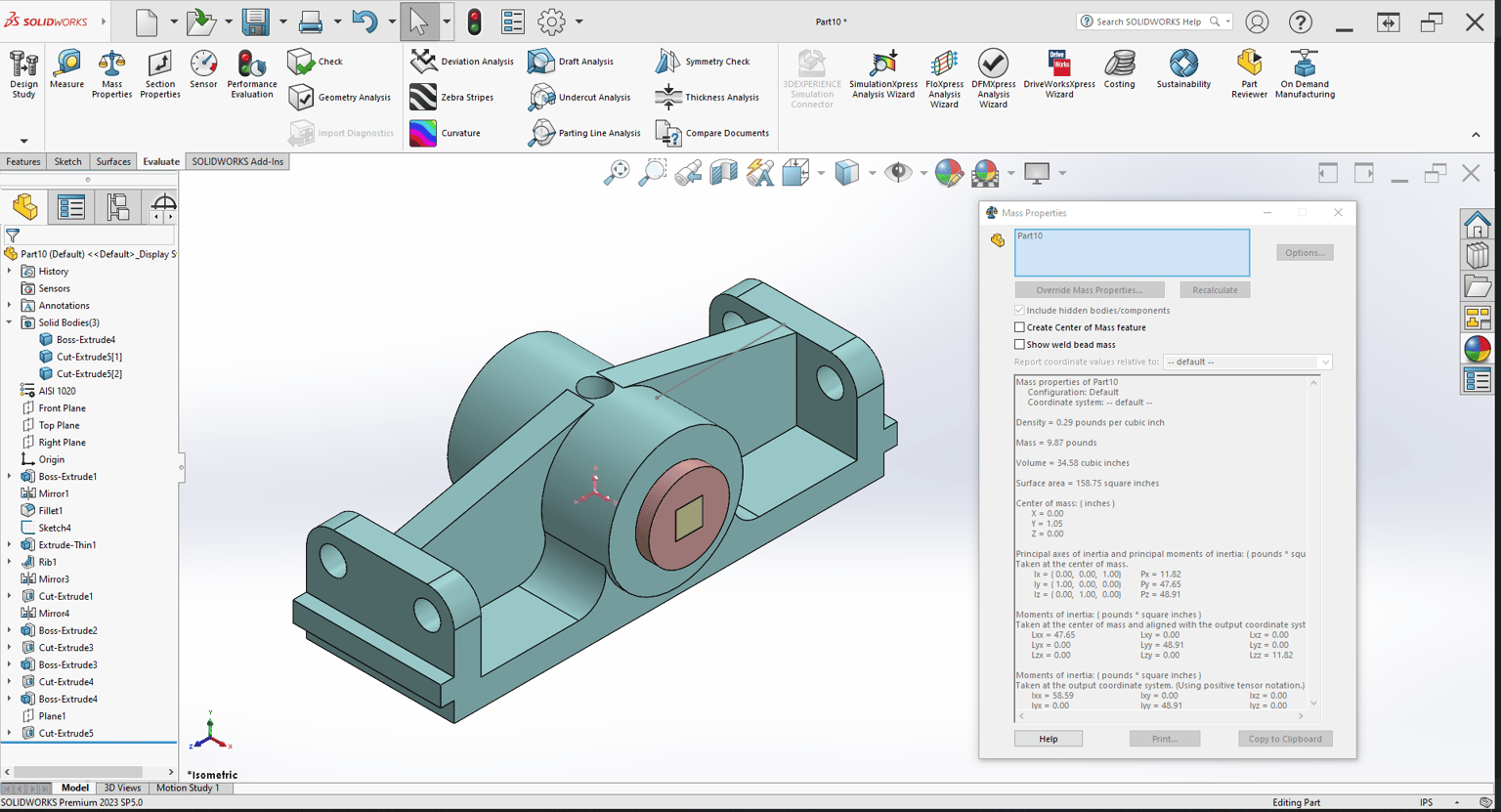This screenshot has width=1501, height=812.
Task: Click the Recalculate button
Action: [1215, 290]
